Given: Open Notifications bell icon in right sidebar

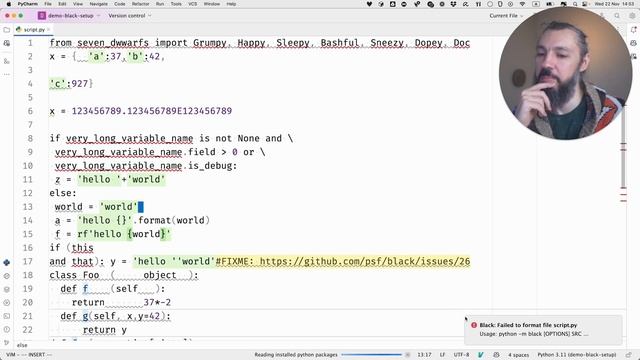Looking at the screenshot, I should pos(633,29).
